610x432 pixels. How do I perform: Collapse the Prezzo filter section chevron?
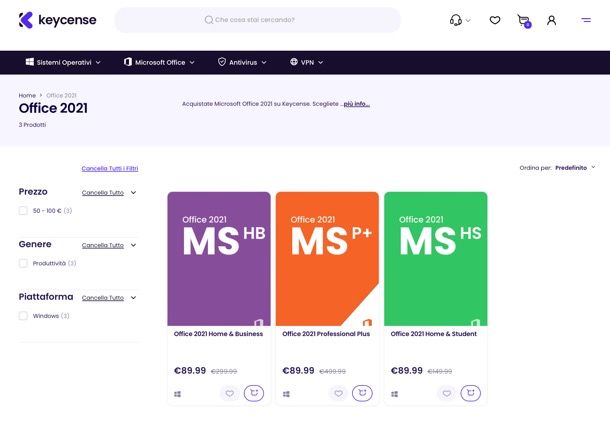(x=133, y=192)
